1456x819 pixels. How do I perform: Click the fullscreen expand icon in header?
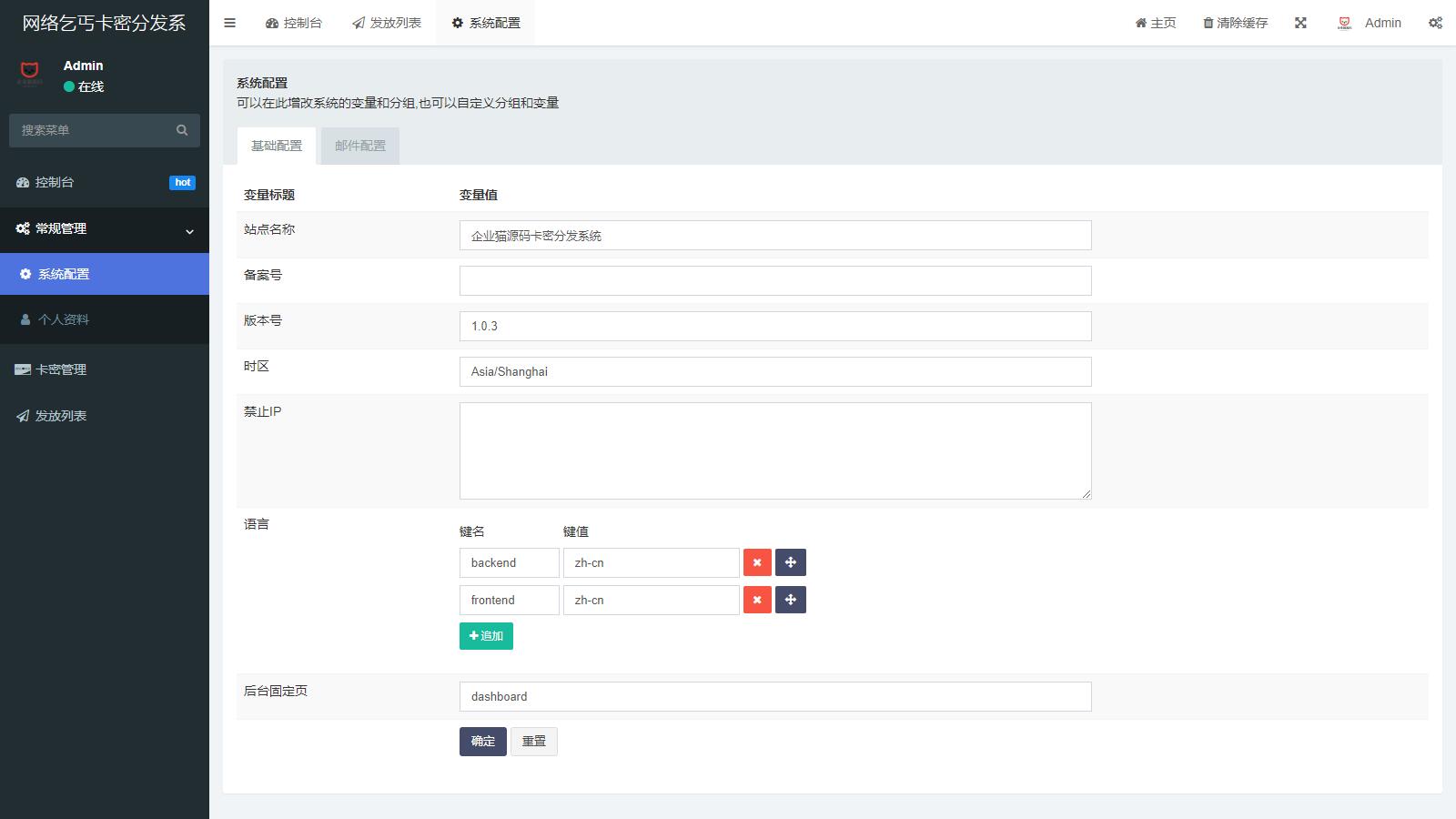(1300, 23)
